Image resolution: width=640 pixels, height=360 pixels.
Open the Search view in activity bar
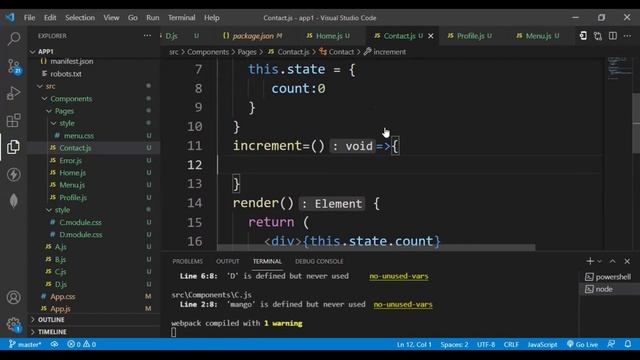[x=14, y=39]
